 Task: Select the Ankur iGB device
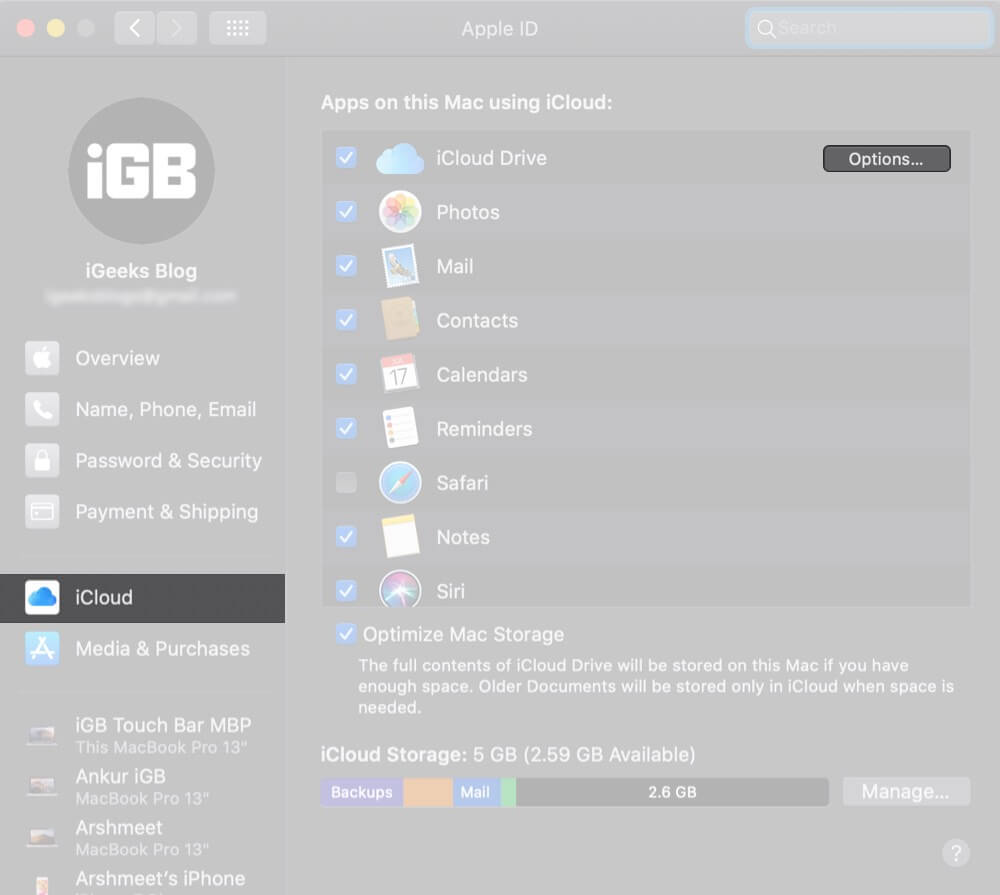(142, 786)
